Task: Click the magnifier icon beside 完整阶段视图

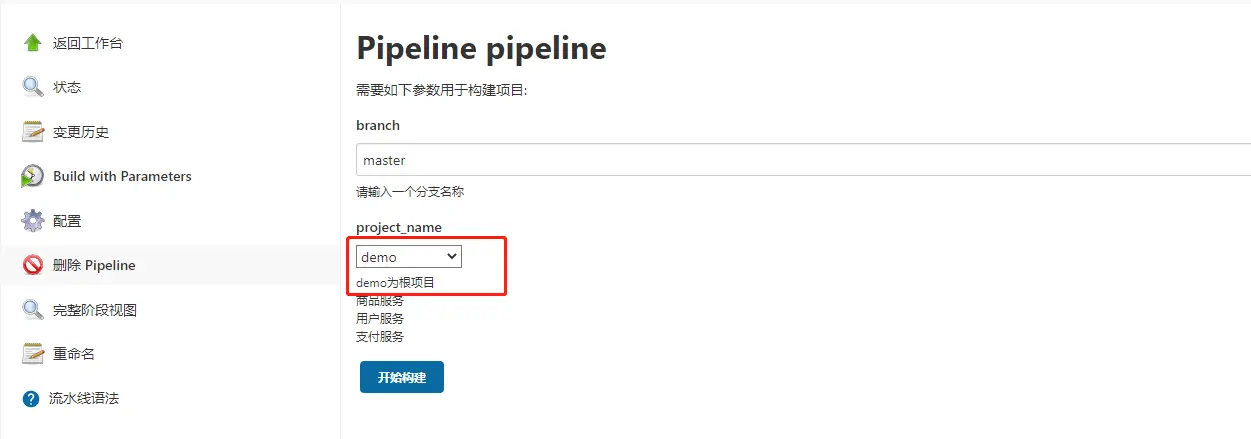Action: tap(33, 310)
